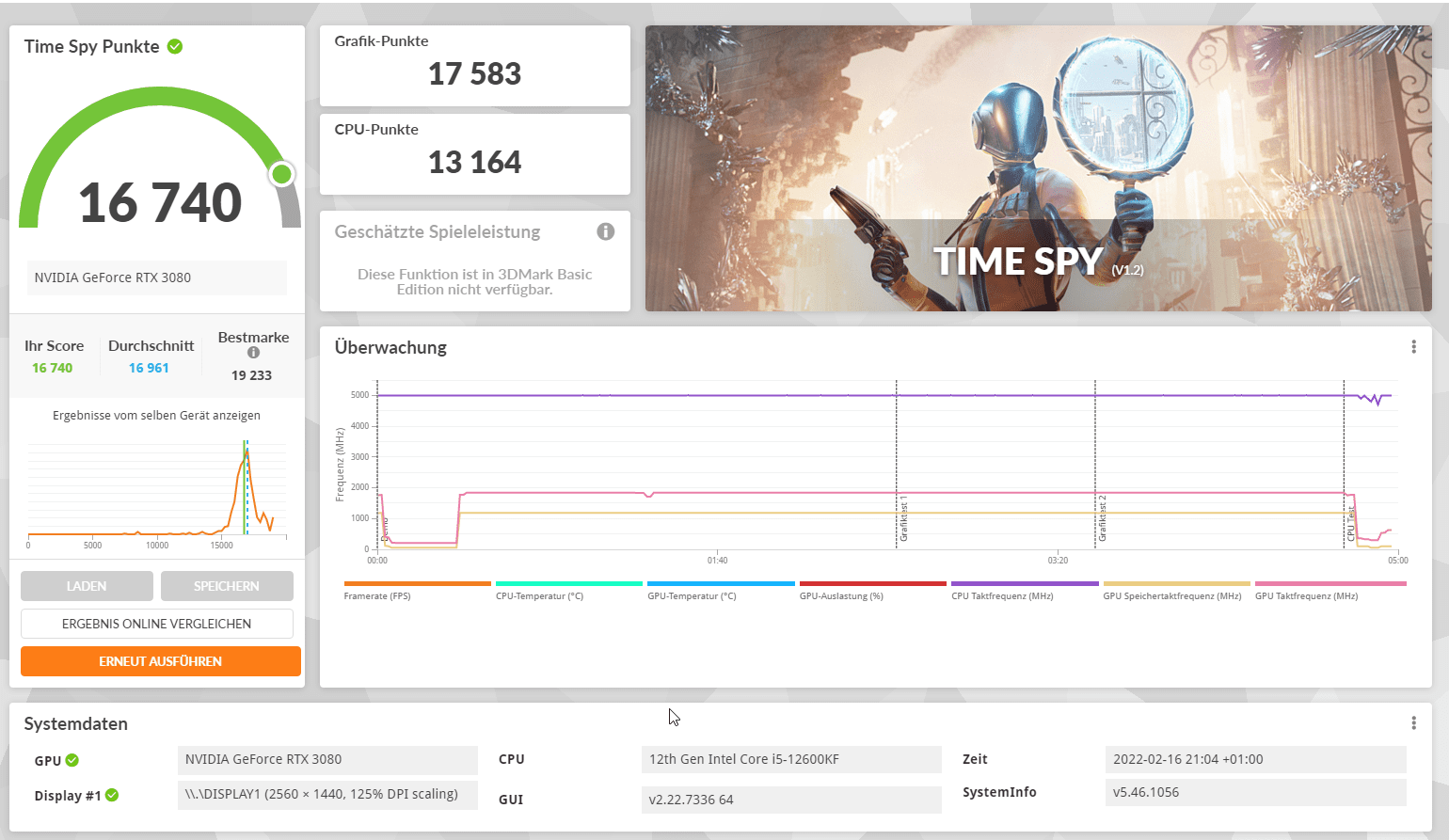Click the Durchschnitt value 16 961
Viewport: 1449px width, 840px height.
coord(149,368)
